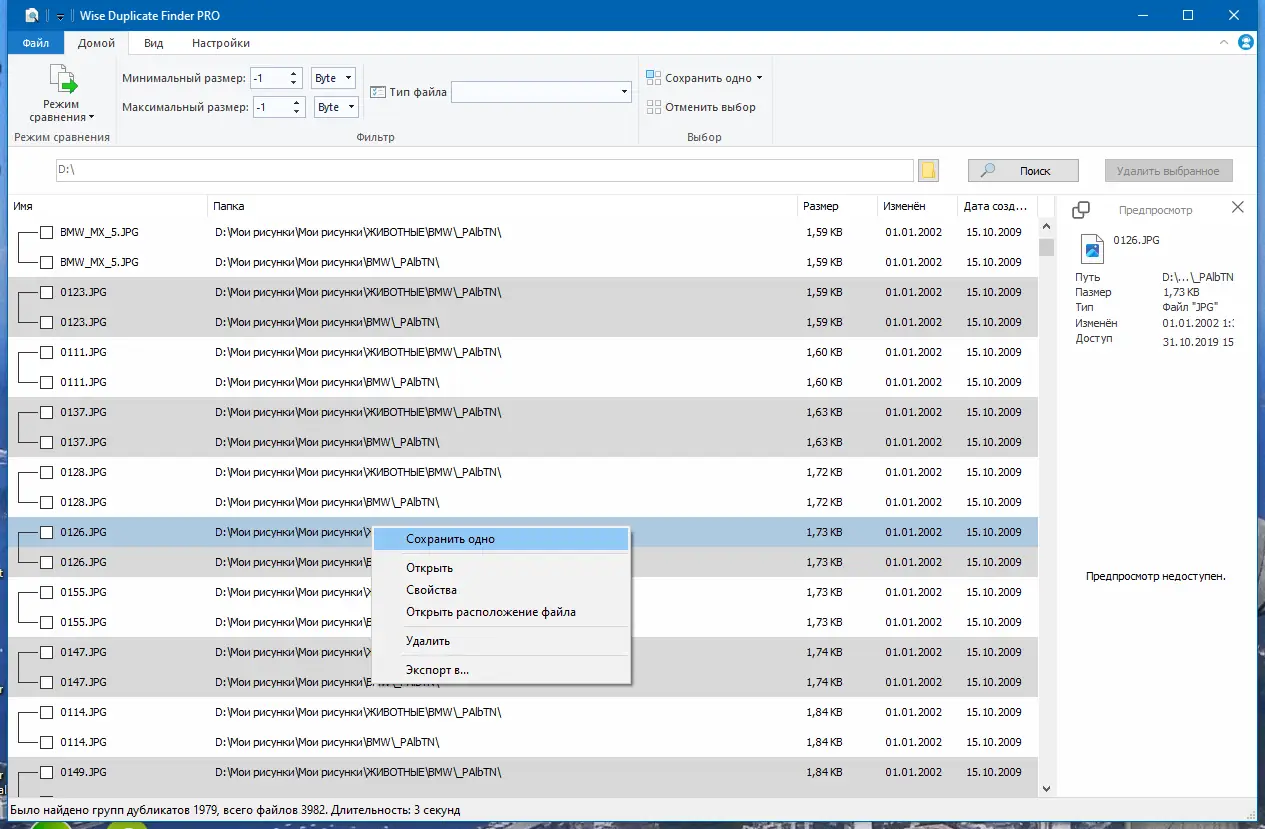The width and height of the screenshot is (1265, 829).
Task: Click the magnifier icon on Поиск button
Action: [x=988, y=171]
